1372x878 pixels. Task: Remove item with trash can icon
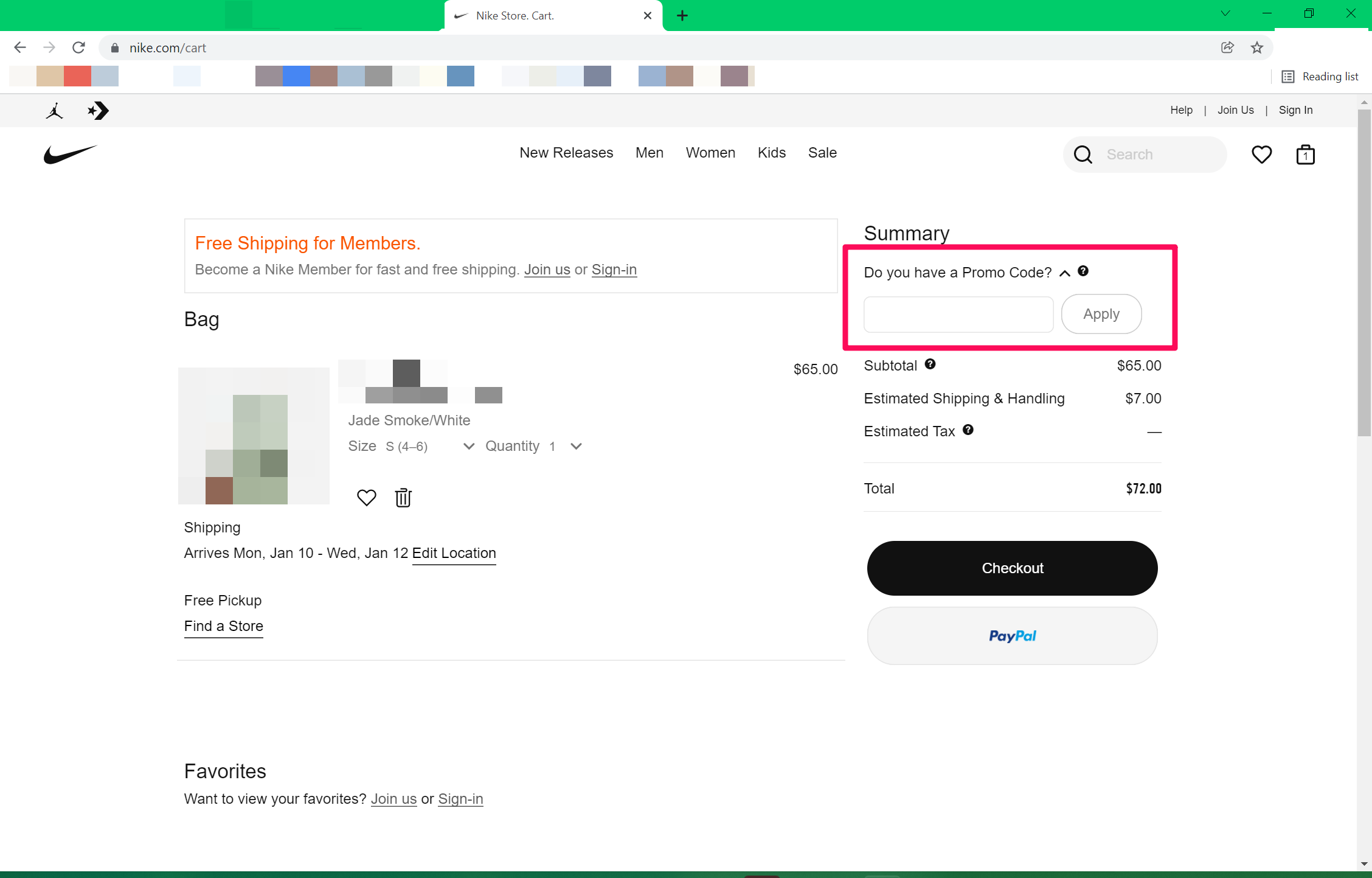pos(403,498)
